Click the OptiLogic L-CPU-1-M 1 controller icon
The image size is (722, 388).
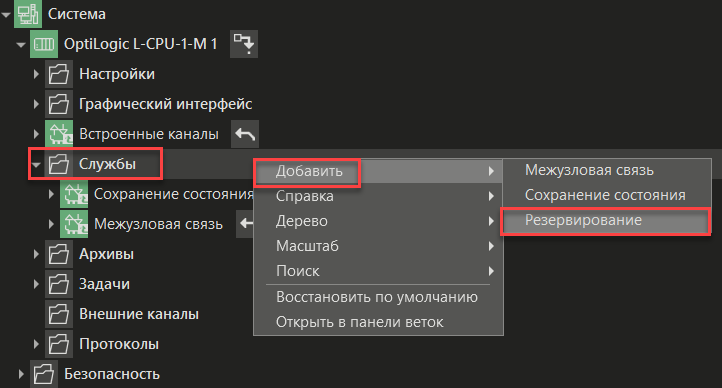pos(44,44)
